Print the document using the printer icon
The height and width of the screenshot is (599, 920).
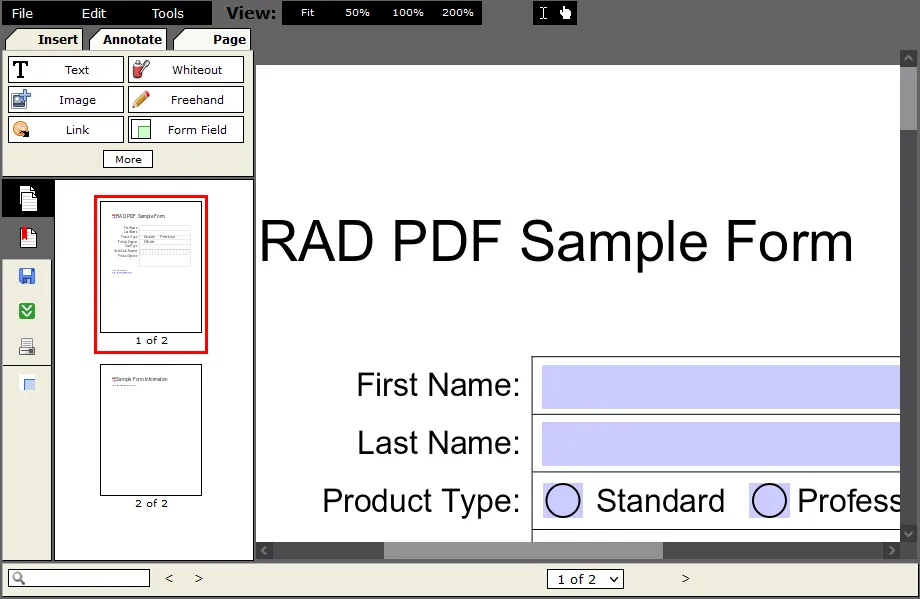coord(26,346)
